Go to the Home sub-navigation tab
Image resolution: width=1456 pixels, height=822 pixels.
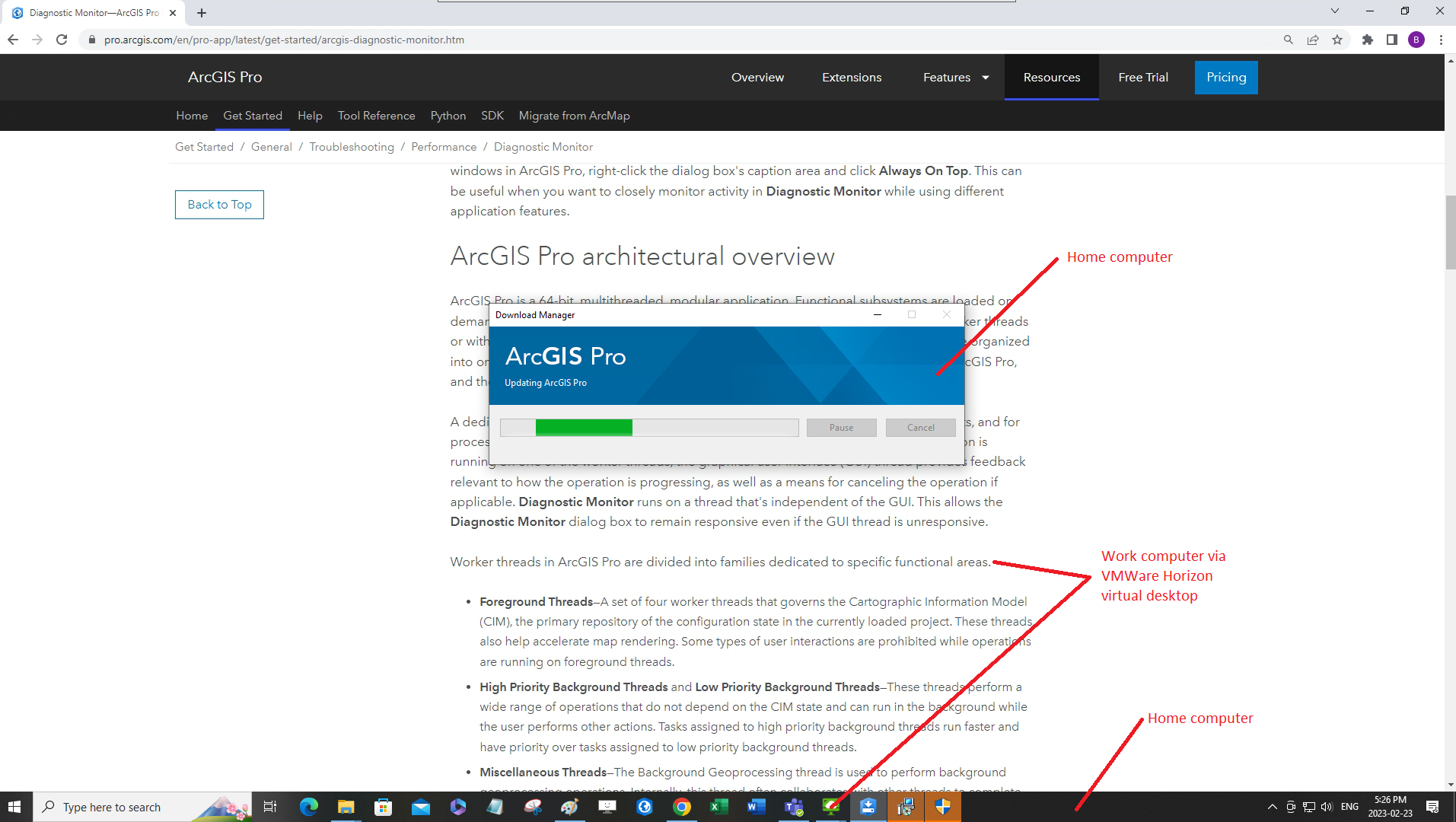(x=192, y=116)
